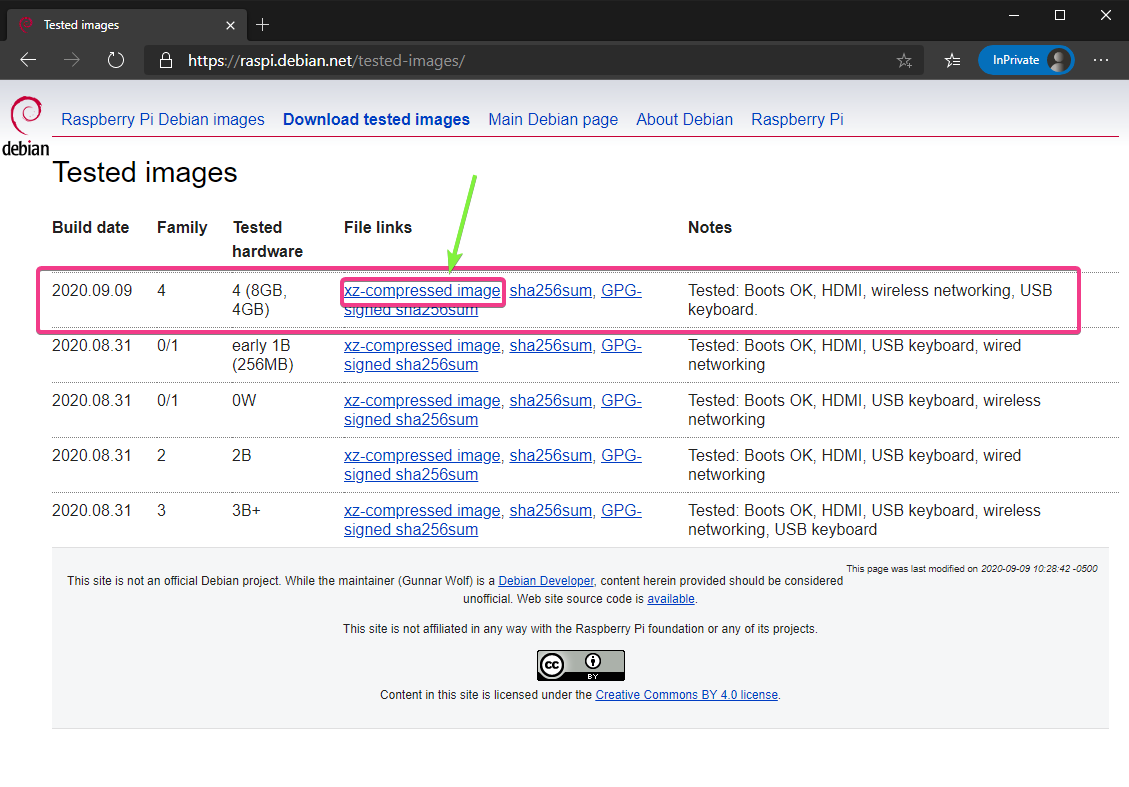Click the source code 'available' link
Screen dimensions: 1129x787
(670, 599)
